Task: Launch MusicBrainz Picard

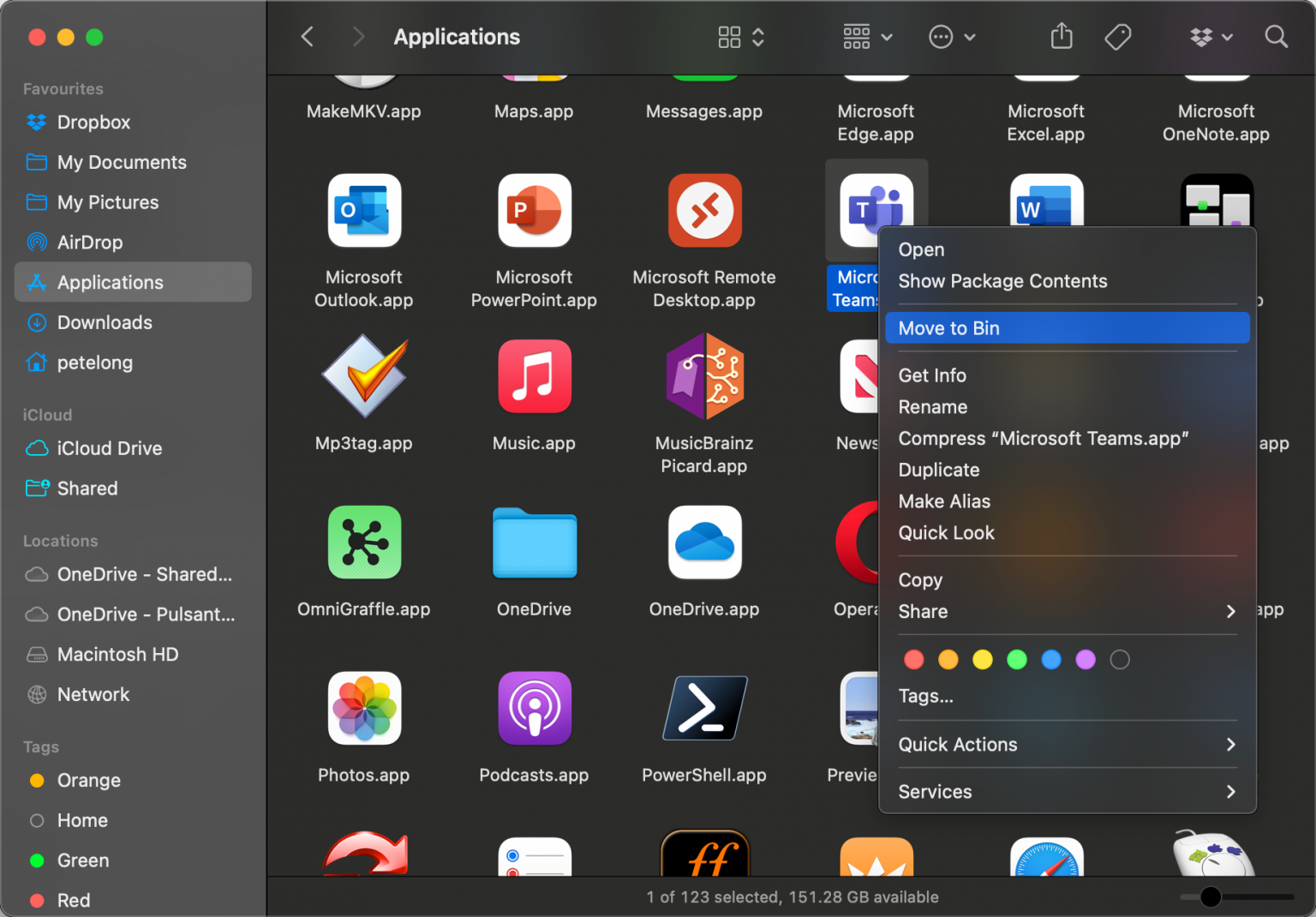Action: pyautogui.click(x=704, y=376)
